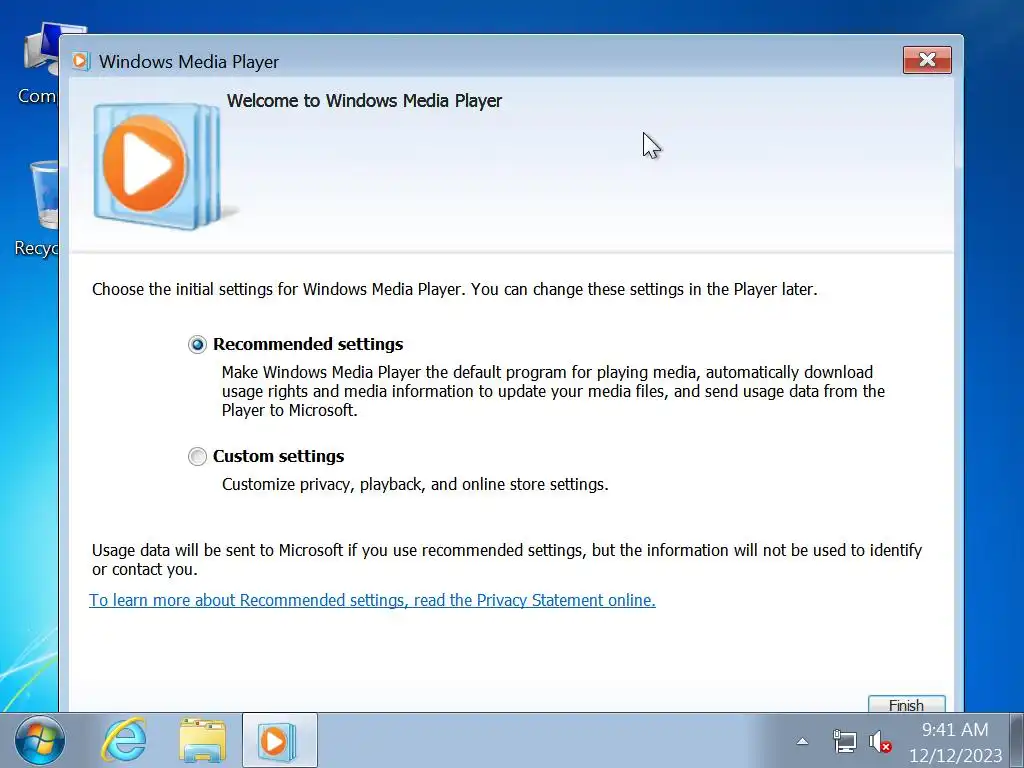The image size is (1024, 768).
Task: Open the Windows Start menu orb
Action: (x=40, y=740)
